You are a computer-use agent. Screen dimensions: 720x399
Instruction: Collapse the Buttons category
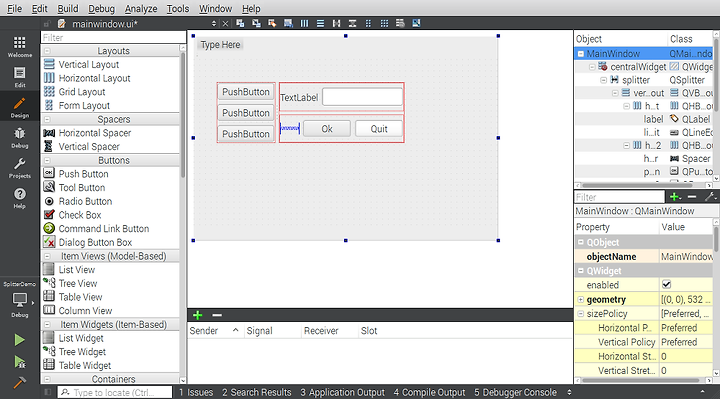47,161
